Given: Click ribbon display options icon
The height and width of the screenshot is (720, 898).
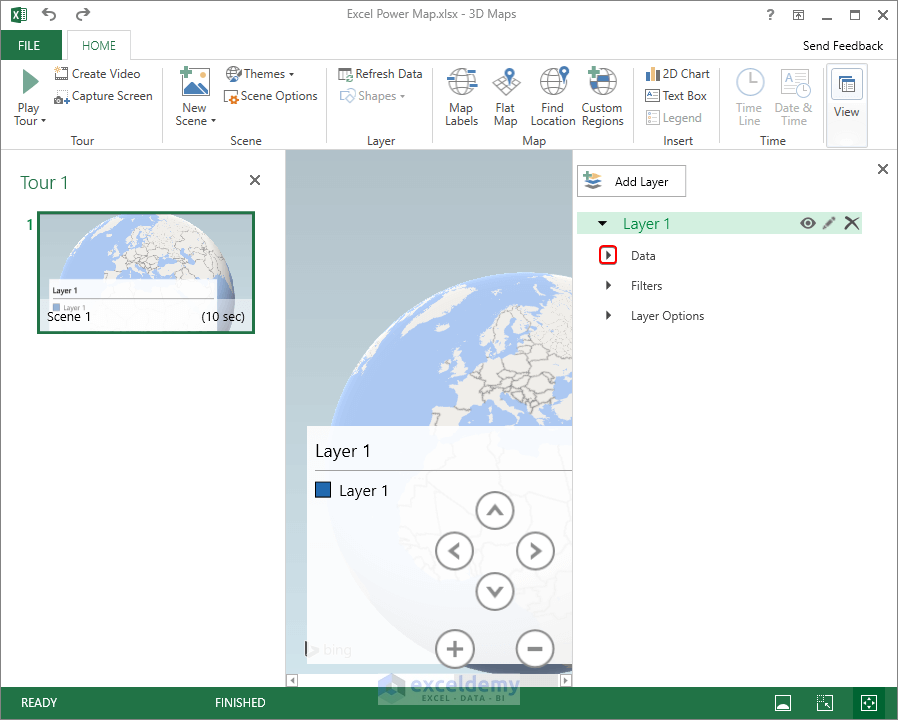Looking at the screenshot, I should (x=798, y=15).
